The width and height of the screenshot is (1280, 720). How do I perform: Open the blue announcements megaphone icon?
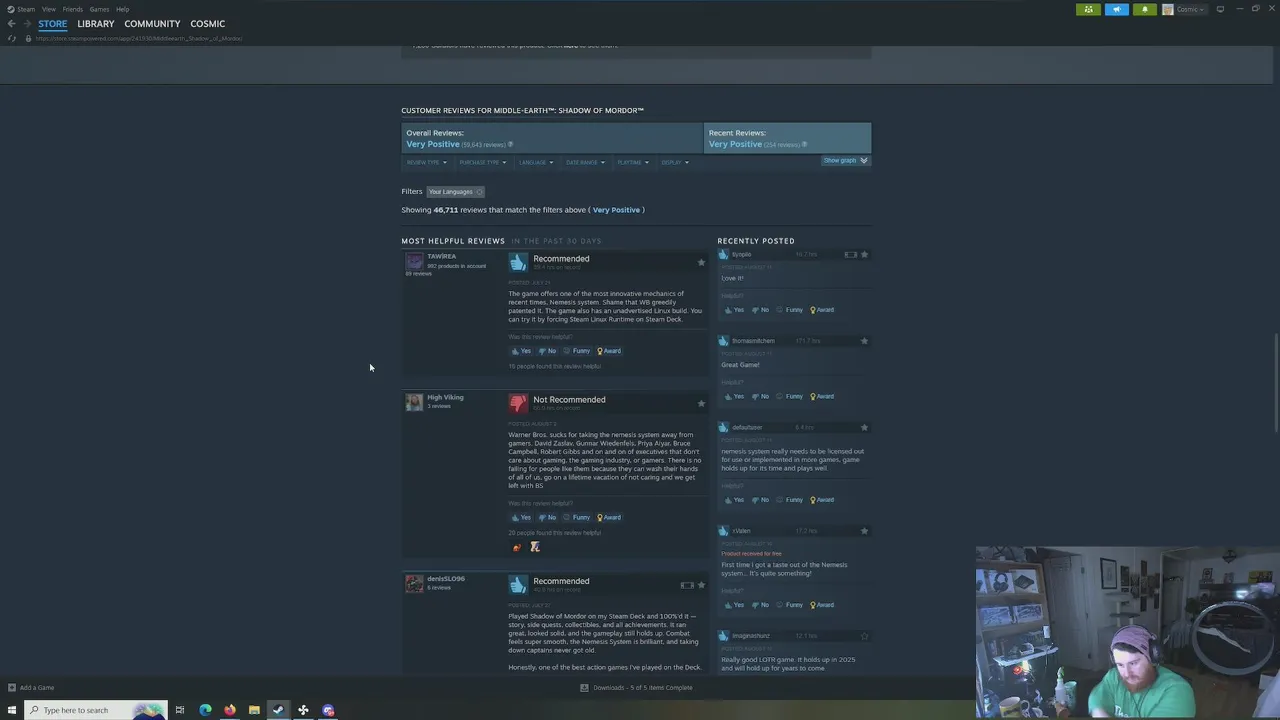point(1116,9)
